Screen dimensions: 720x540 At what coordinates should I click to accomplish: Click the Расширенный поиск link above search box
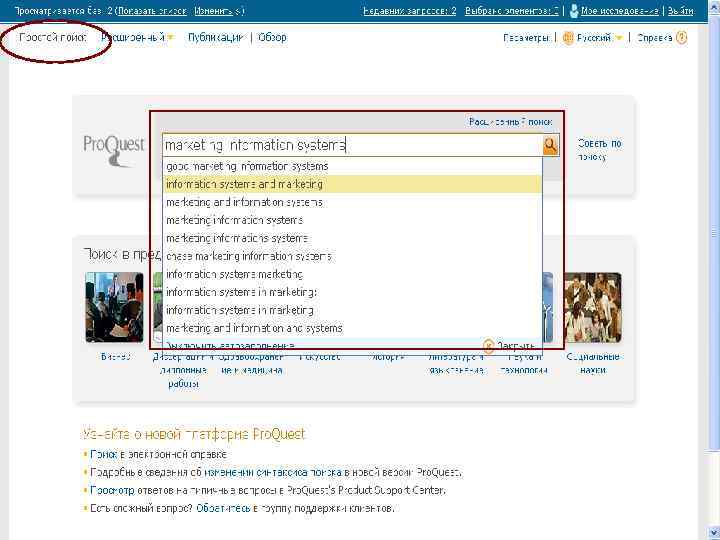click(510, 122)
